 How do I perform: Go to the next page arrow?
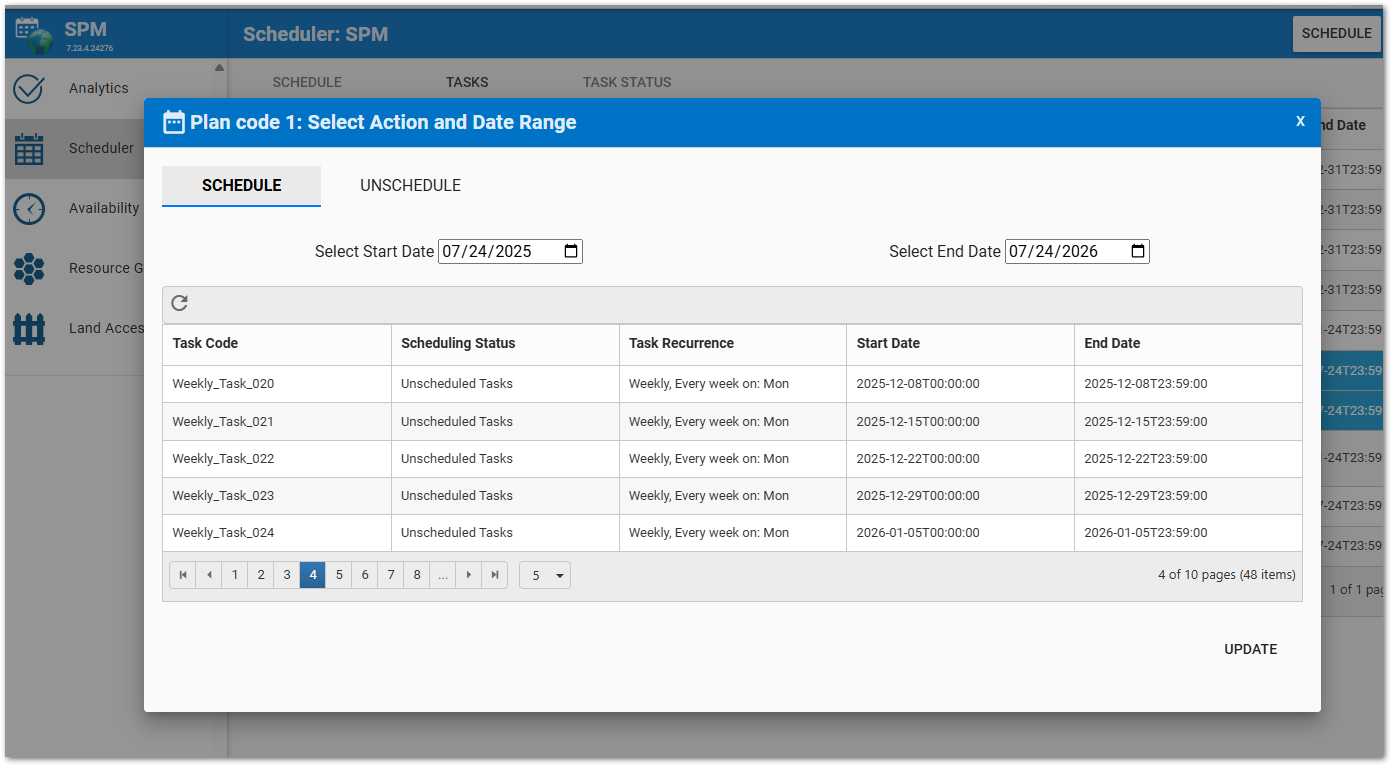pyautogui.click(x=469, y=575)
